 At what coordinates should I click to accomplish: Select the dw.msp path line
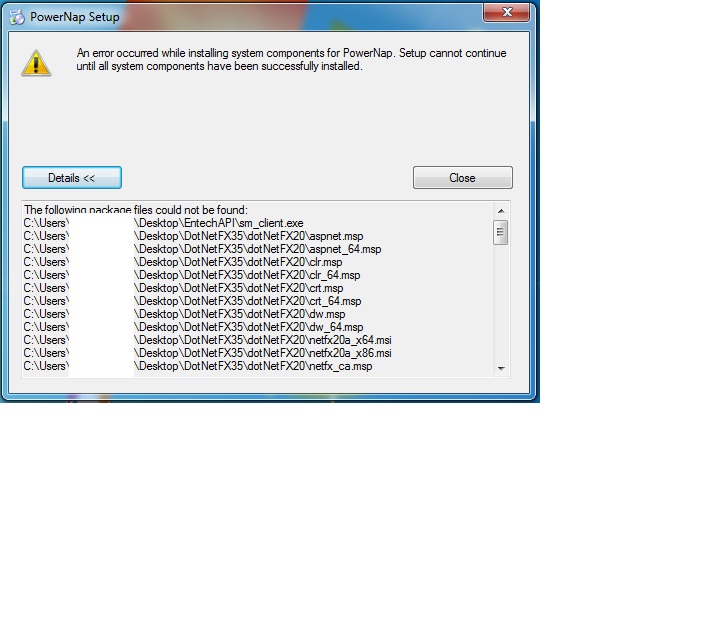click(184, 314)
